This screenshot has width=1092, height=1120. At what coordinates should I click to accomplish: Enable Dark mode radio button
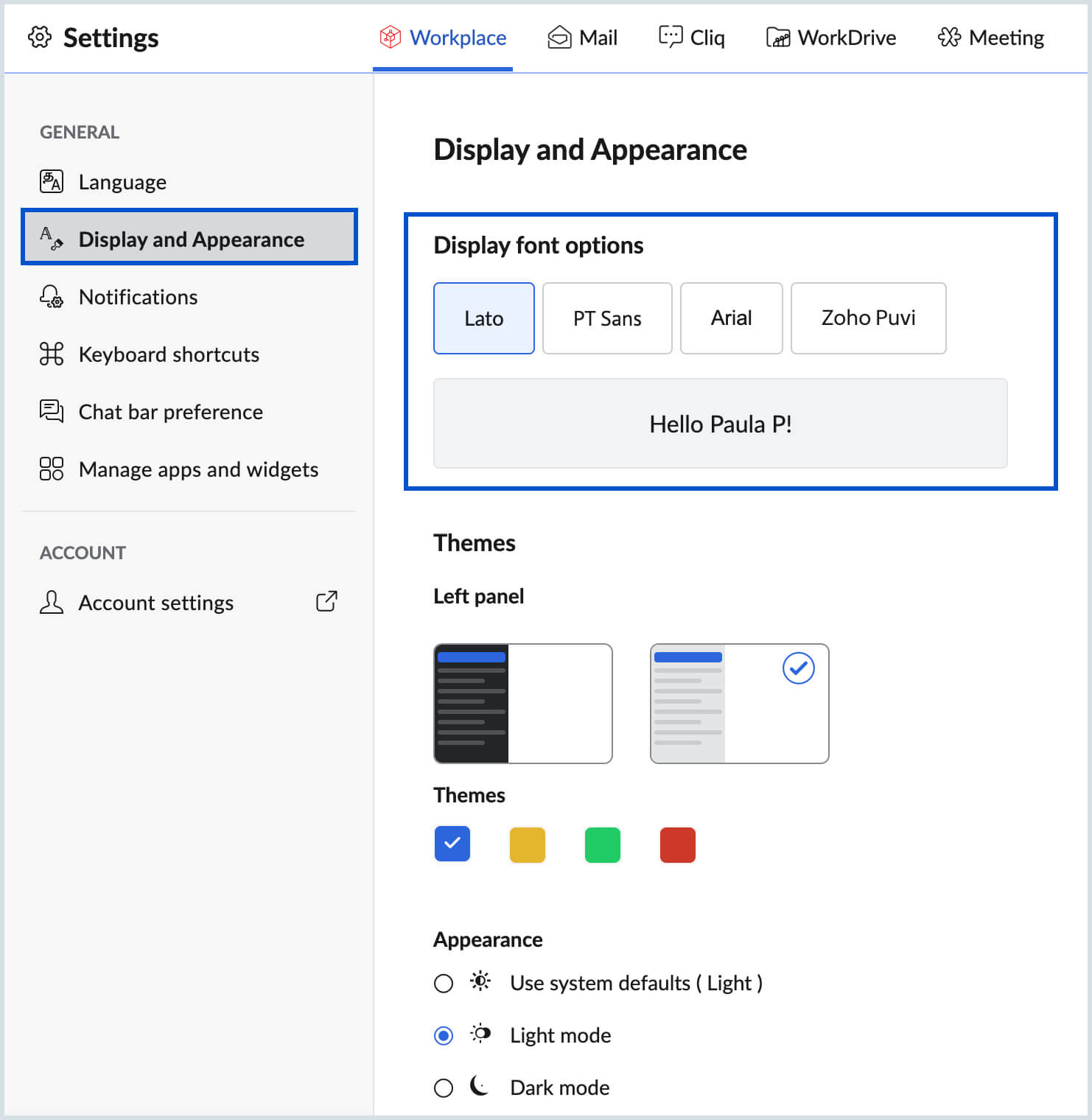(x=444, y=1088)
